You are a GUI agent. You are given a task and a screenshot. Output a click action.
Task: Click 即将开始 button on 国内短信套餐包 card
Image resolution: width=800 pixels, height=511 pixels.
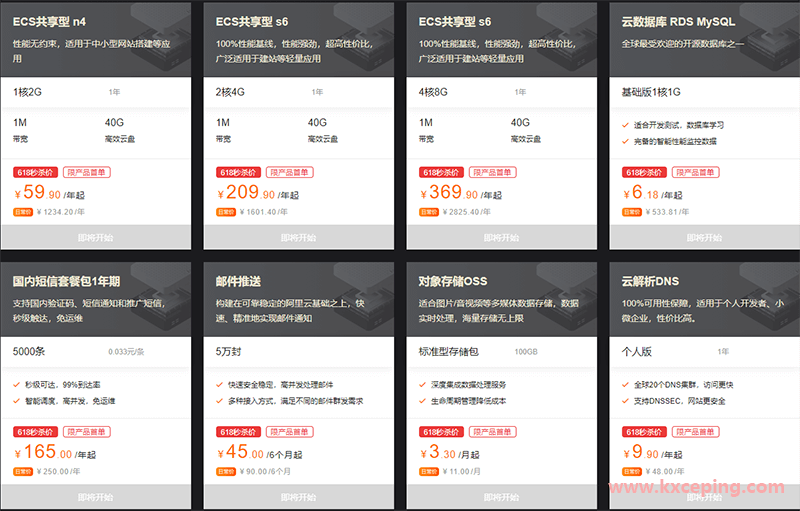(x=95, y=497)
